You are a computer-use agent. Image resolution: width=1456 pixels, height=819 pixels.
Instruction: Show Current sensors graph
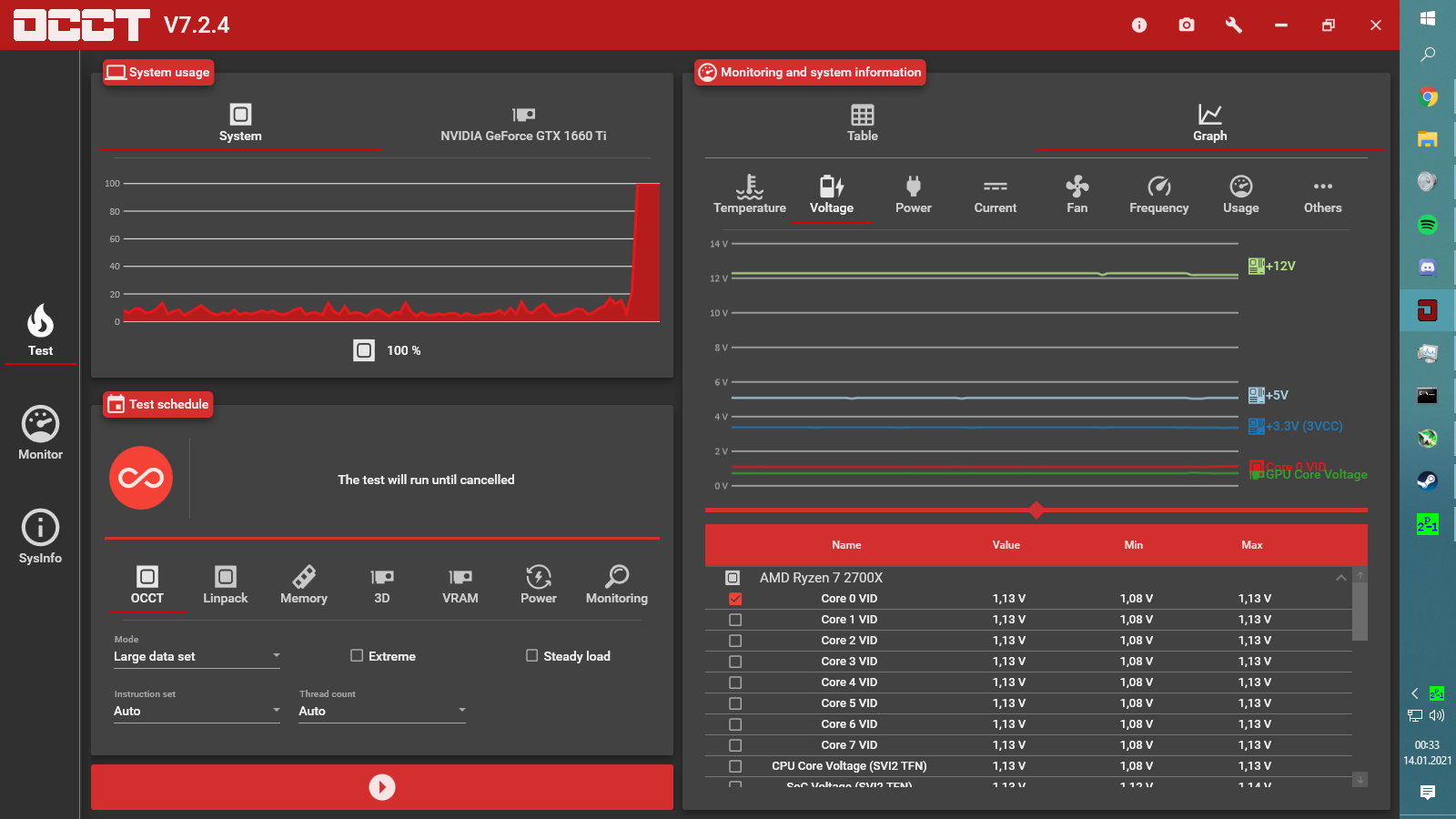tap(996, 194)
